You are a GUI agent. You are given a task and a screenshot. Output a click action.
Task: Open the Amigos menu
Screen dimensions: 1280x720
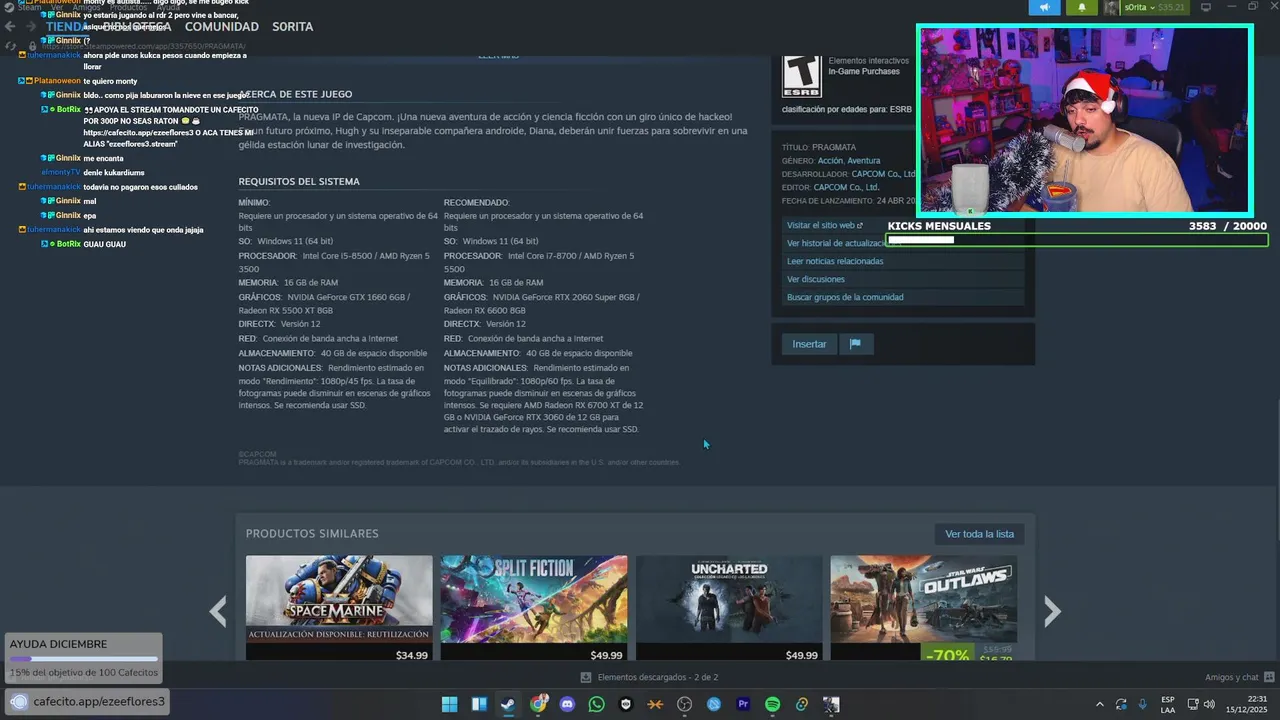[86, 7]
